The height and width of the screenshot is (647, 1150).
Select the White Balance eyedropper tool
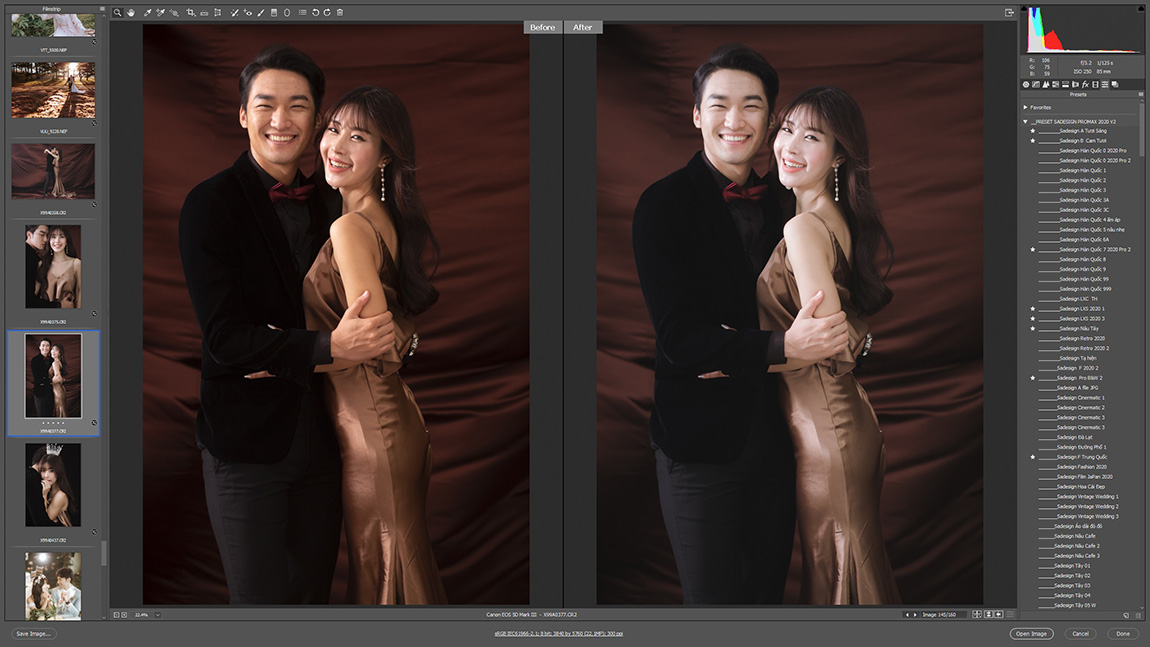147,13
